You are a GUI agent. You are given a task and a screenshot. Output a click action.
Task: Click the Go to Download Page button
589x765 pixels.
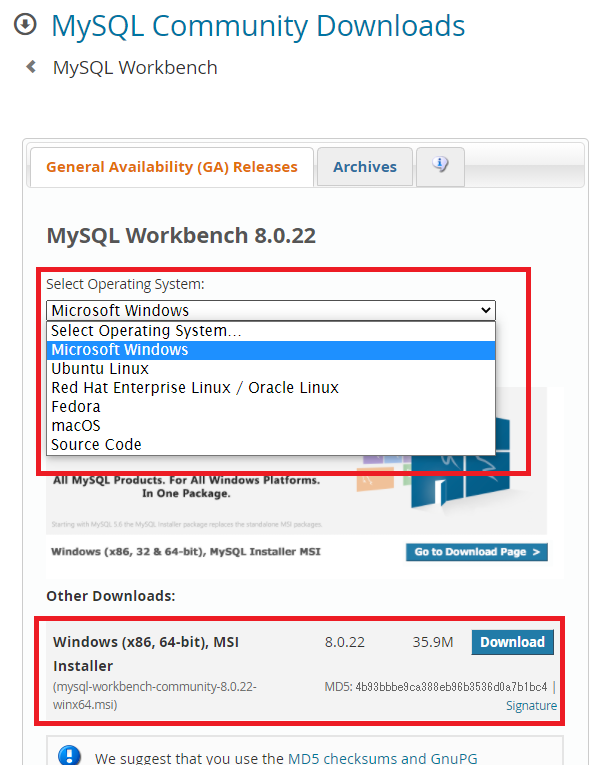[x=477, y=552]
